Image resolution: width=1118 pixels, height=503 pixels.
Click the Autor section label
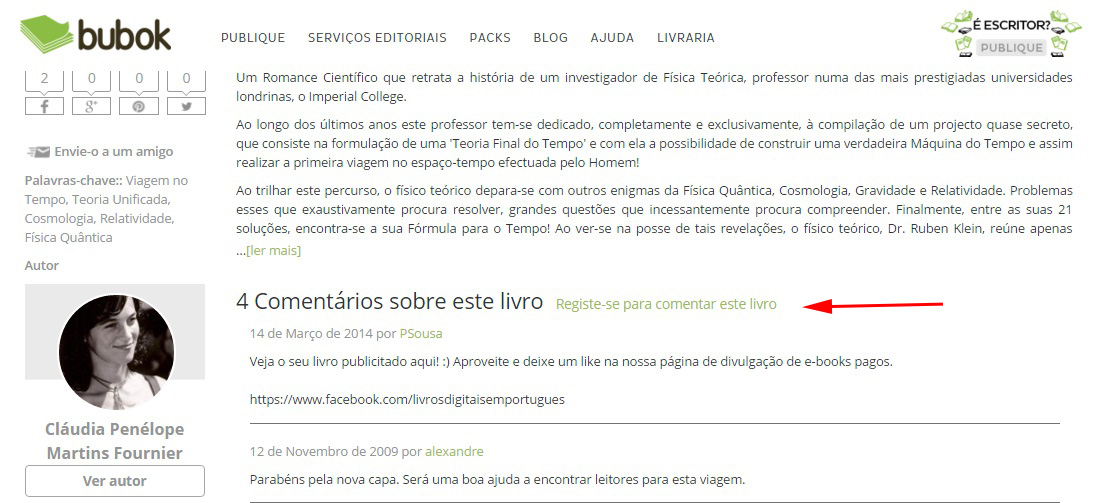(41, 265)
